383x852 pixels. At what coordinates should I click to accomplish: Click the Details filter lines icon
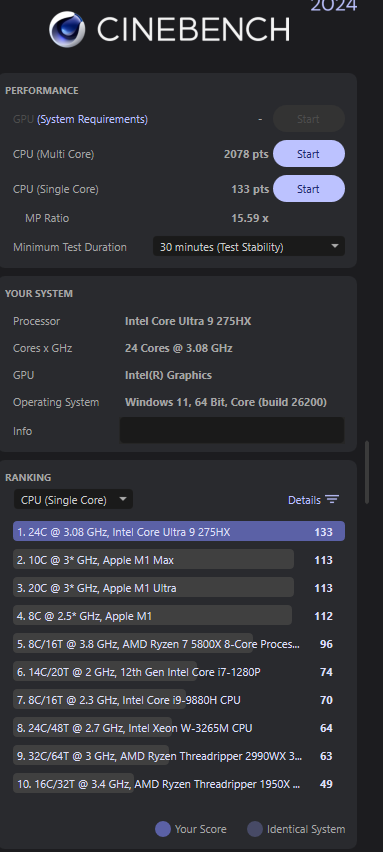(332, 499)
